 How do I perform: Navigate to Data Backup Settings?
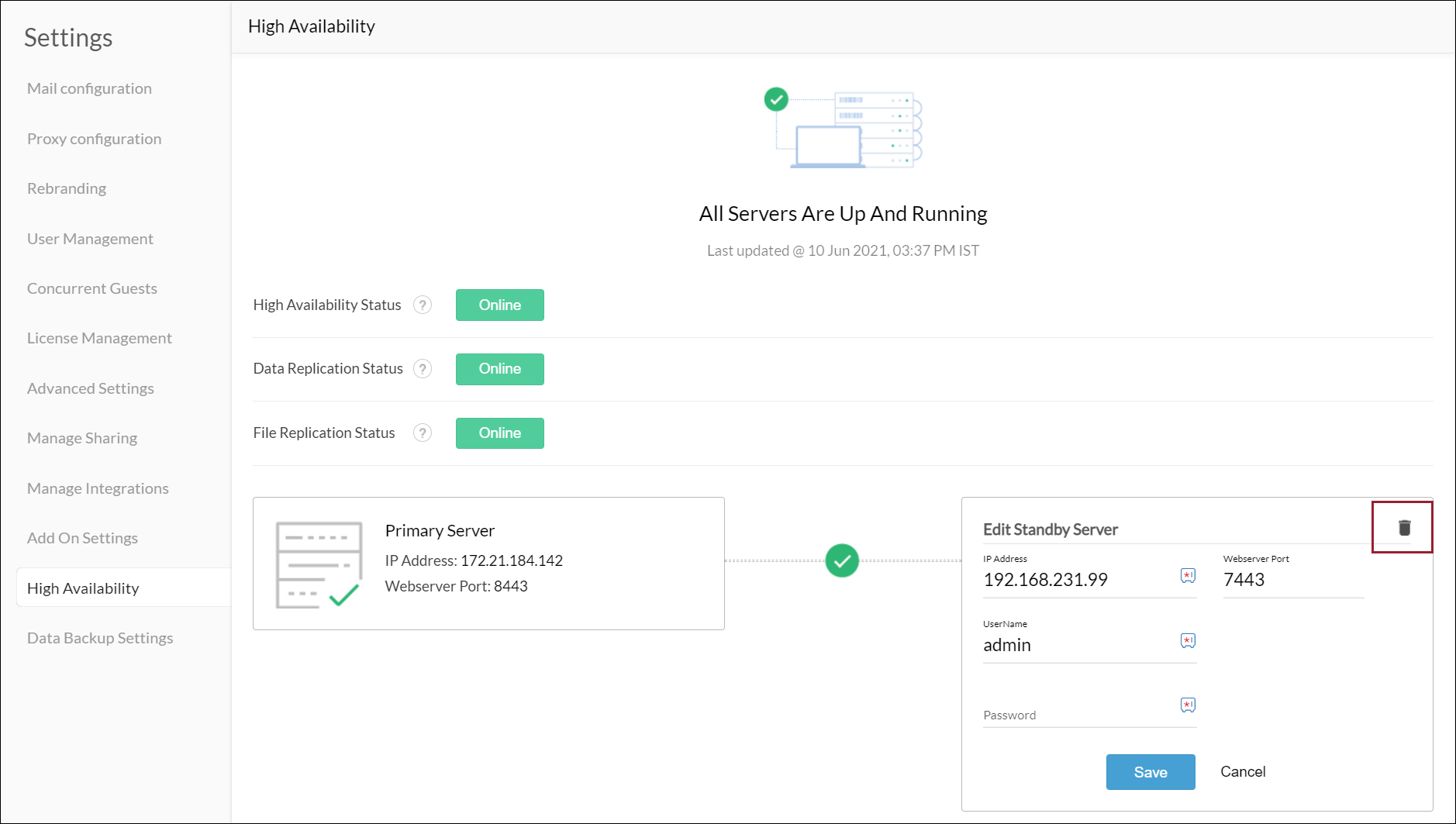[x=100, y=638]
